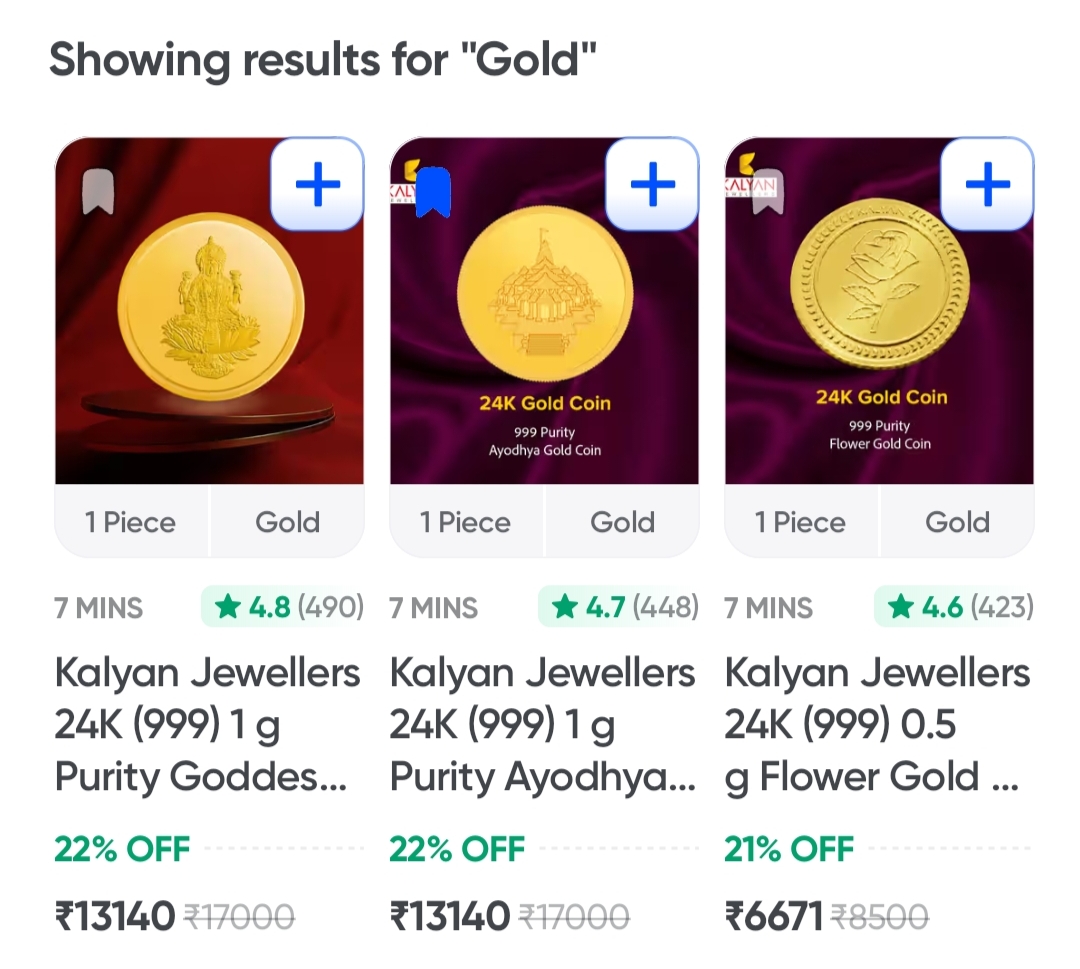Image resolution: width=1080 pixels, height=969 pixels.
Task: Tap the 4.7 star rating badge
Action: (619, 607)
